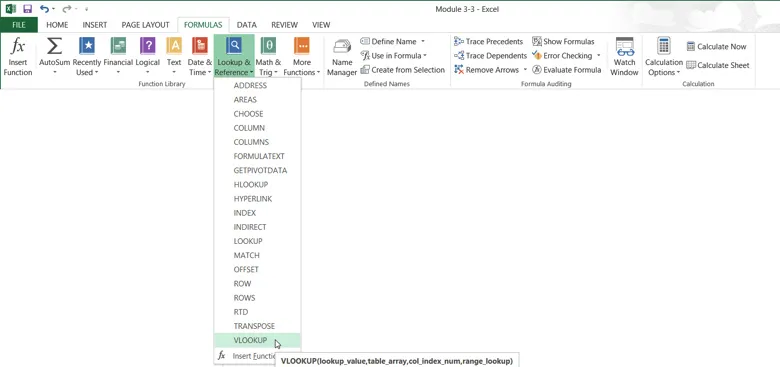
Task: Open Date & Time functions
Action: (x=200, y=57)
